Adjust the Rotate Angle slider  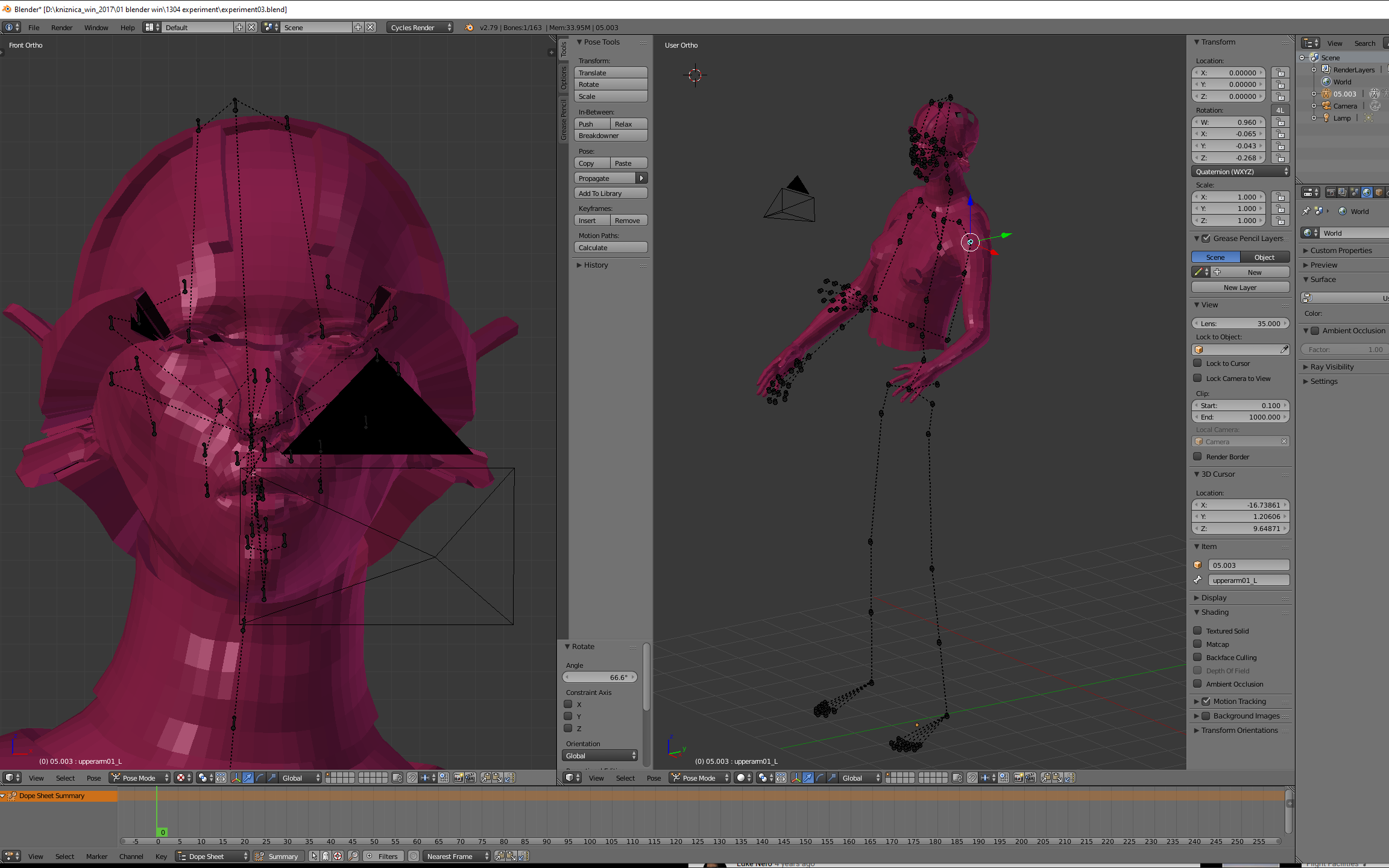click(600, 678)
